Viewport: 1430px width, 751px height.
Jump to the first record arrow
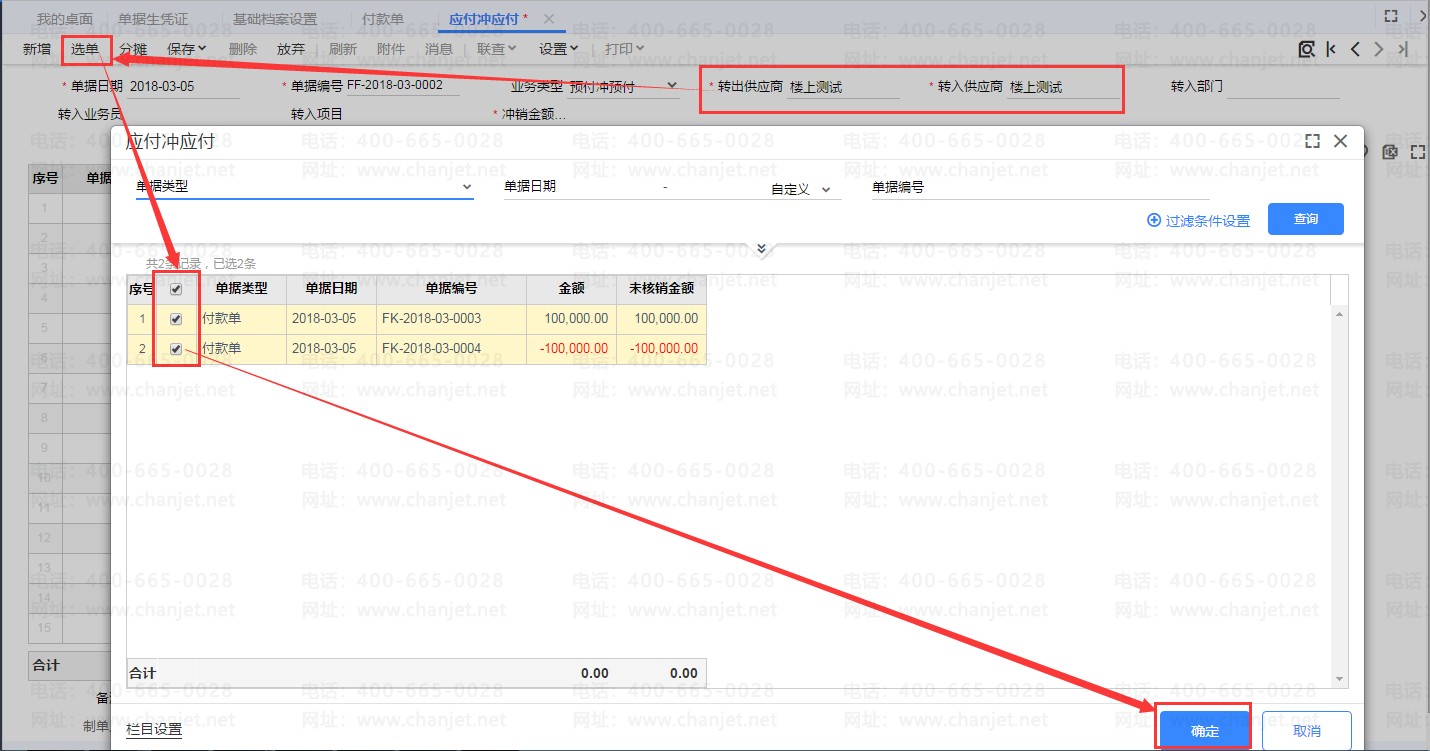tap(1331, 49)
